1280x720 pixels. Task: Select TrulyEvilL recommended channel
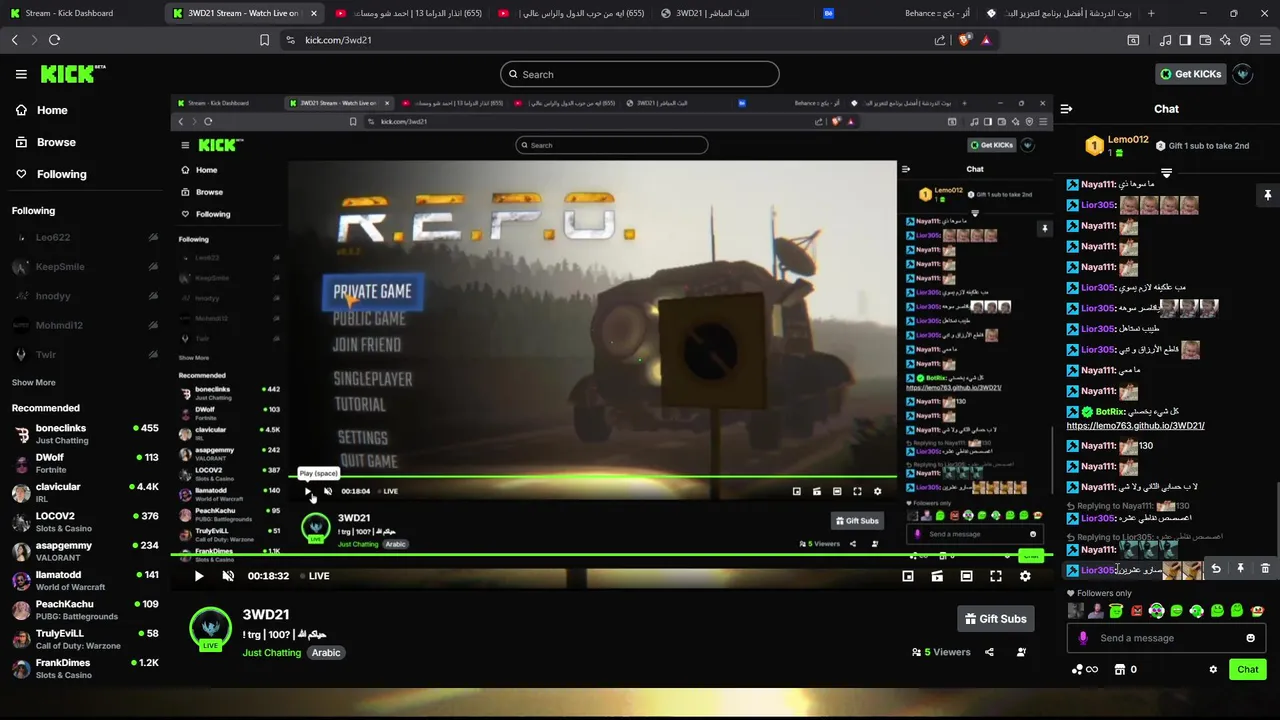(85, 639)
